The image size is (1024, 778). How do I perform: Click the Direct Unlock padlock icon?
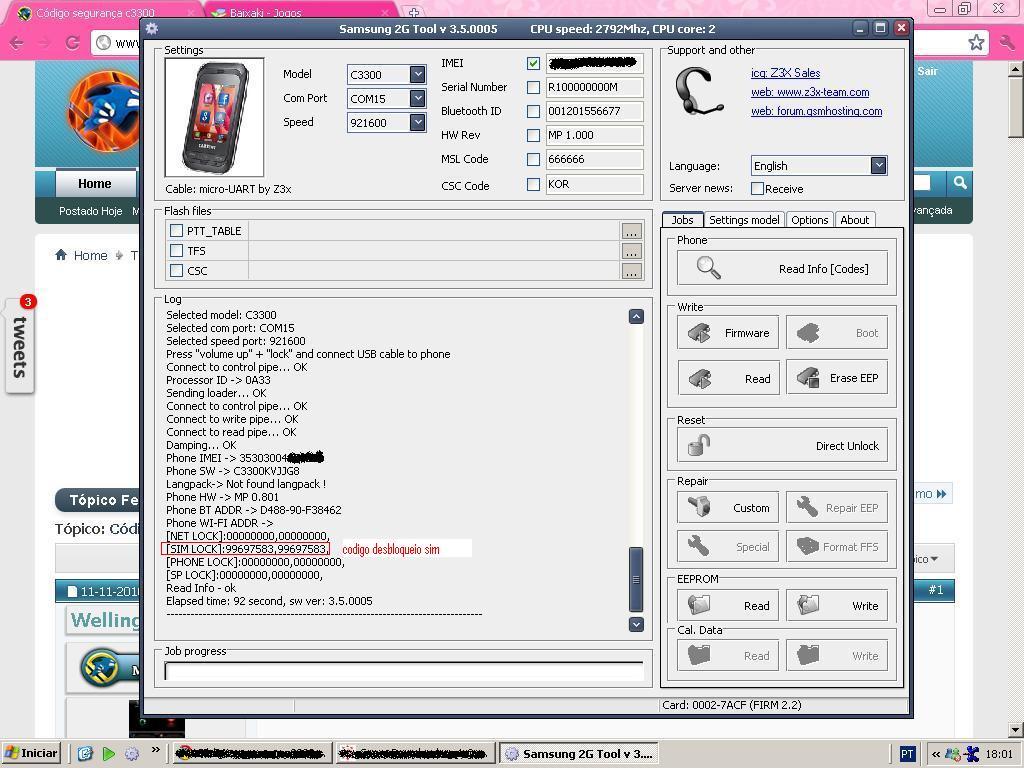699,446
